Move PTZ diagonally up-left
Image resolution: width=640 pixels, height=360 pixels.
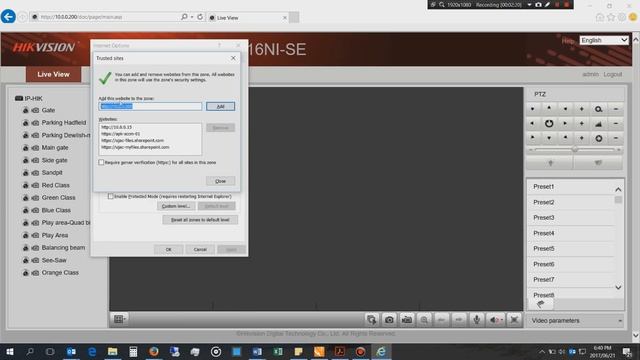532,109
